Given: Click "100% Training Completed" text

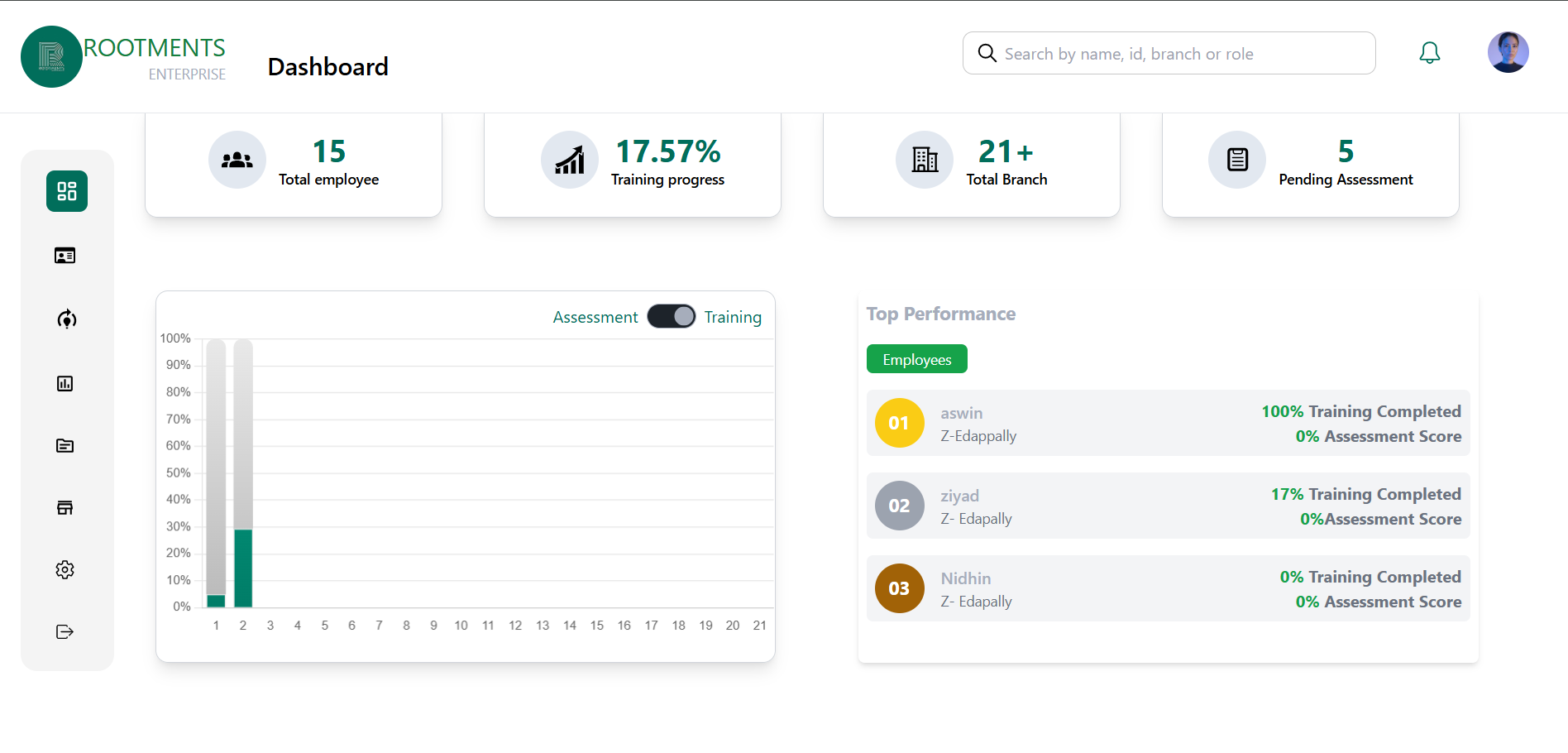Looking at the screenshot, I should (x=1361, y=411).
